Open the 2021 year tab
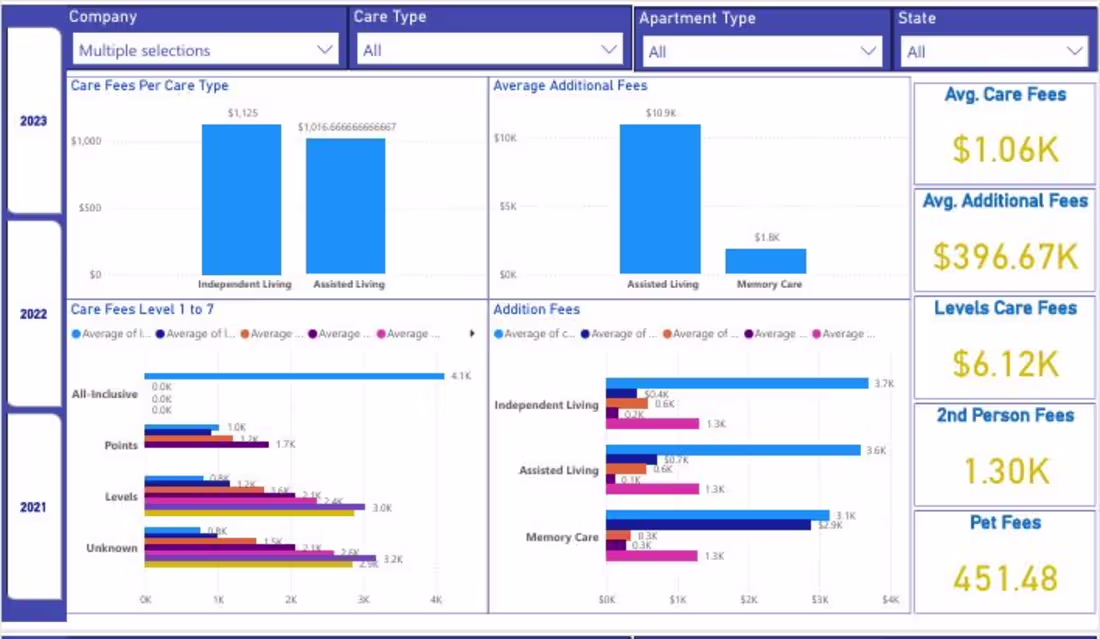 click(34, 506)
